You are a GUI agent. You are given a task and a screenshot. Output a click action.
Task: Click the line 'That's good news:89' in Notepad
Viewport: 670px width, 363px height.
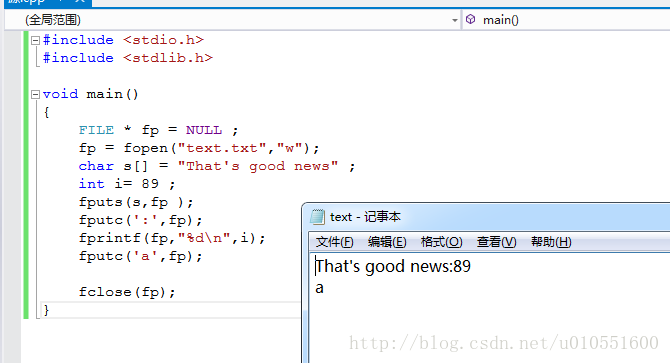point(393,266)
